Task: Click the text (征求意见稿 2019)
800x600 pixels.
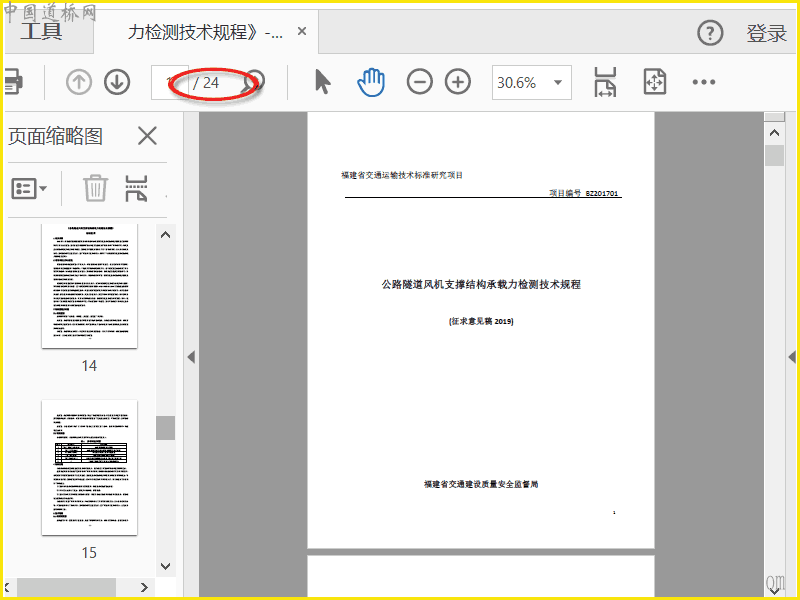Action: tap(481, 321)
